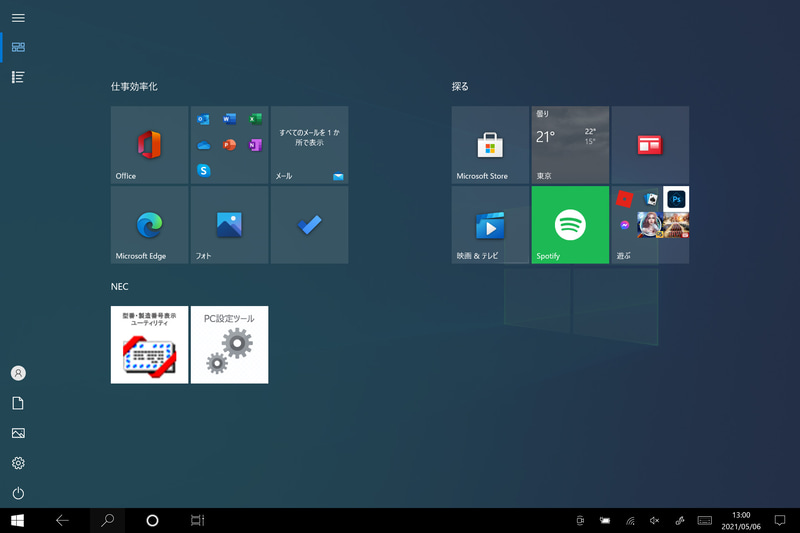Expand the hamburger menu at top left
Viewport: 800px width, 533px height.
coord(18,18)
